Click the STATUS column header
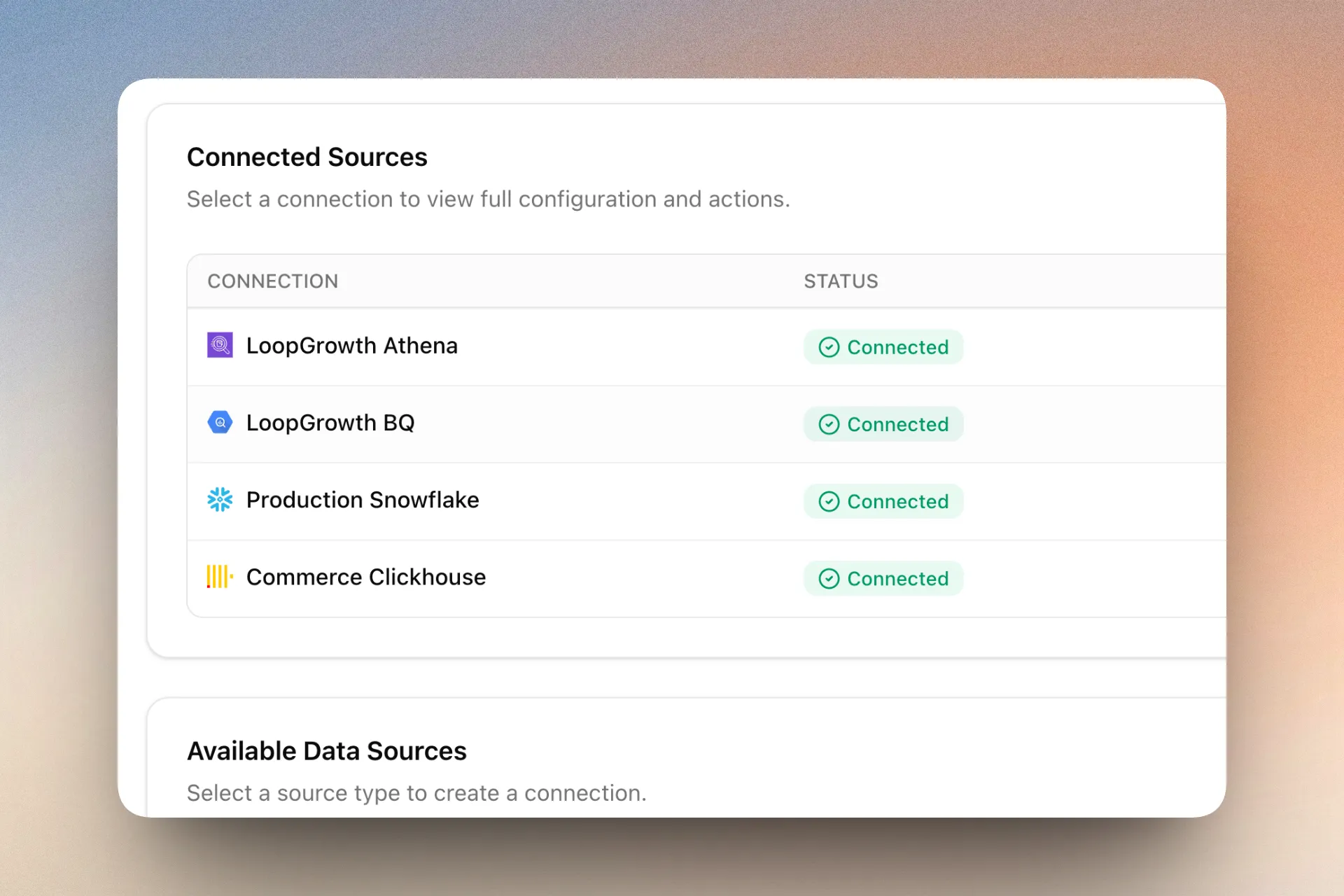The image size is (1344, 896). pos(841,281)
